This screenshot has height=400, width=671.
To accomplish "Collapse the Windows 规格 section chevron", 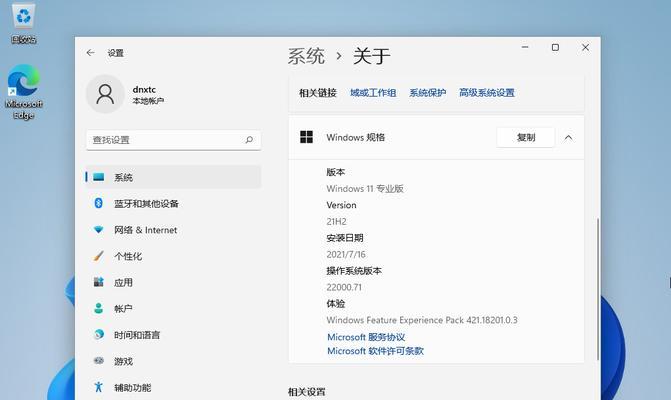I will (568, 138).
